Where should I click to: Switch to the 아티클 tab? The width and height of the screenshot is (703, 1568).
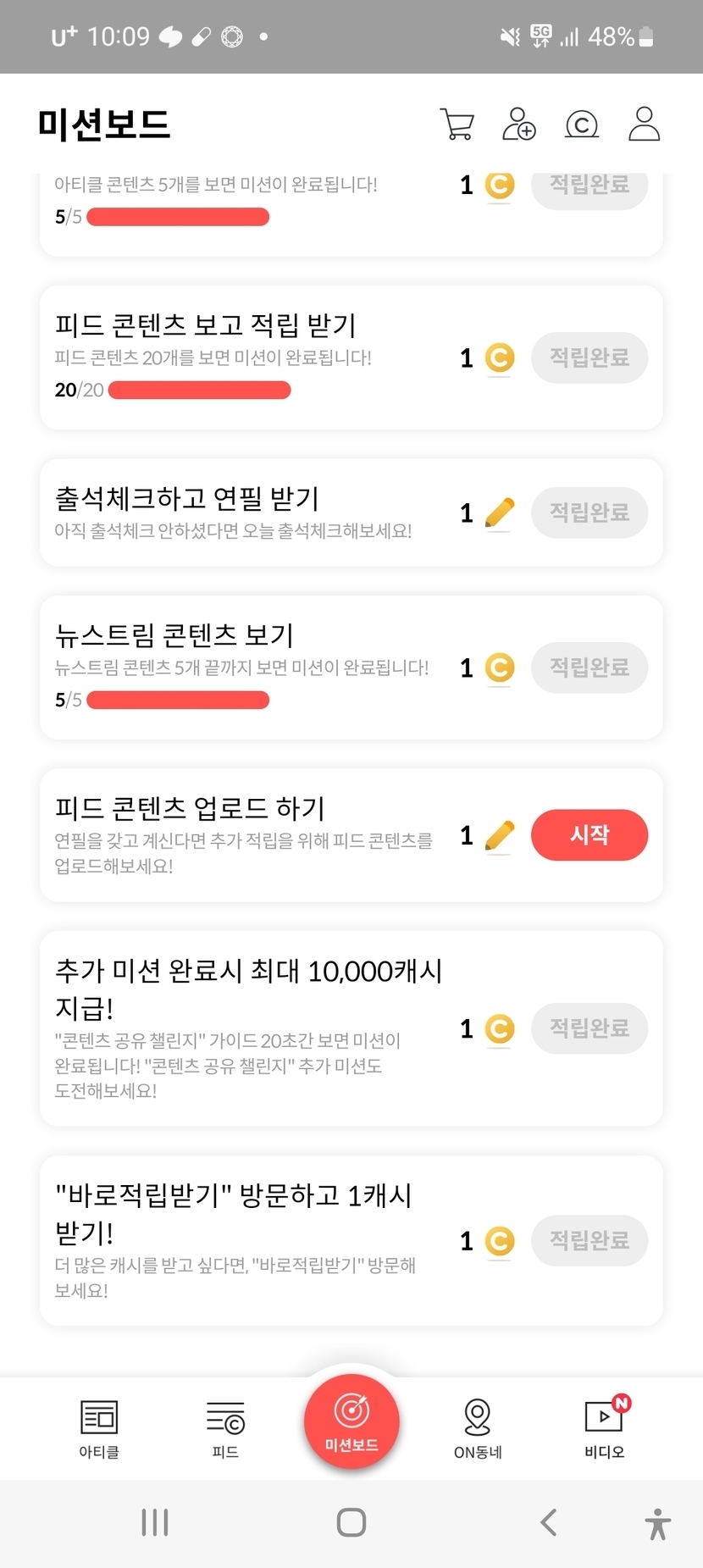tap(99, 1428)
